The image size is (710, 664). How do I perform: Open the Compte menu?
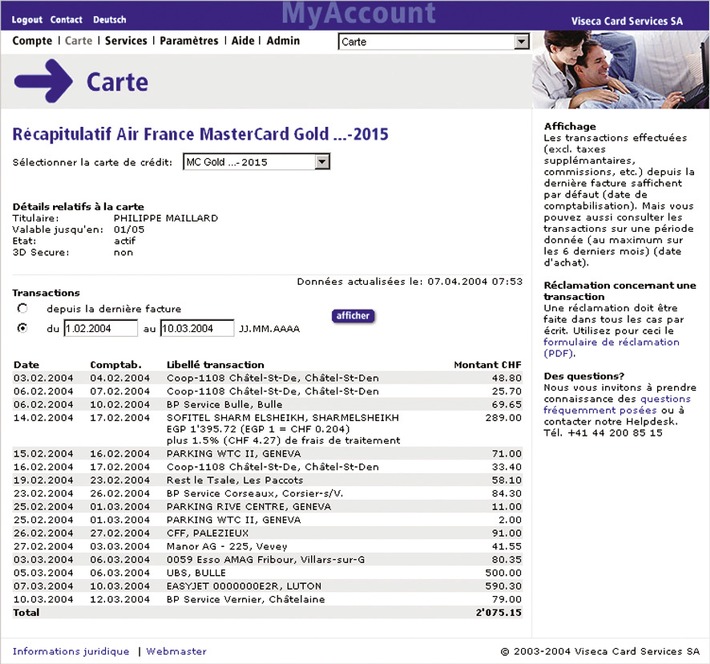(32, 41)
